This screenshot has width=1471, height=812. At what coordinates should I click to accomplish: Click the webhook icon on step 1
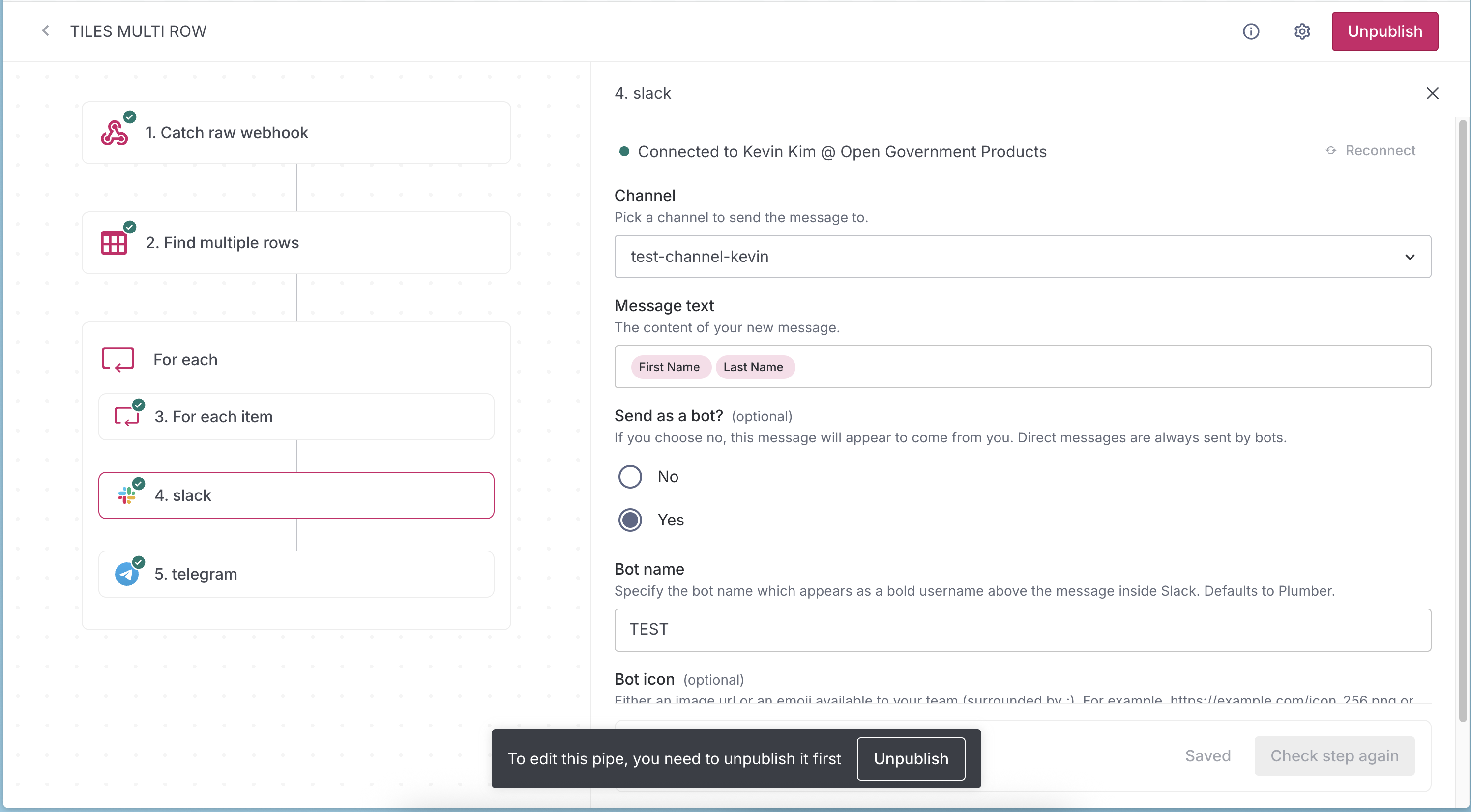[114, 133]
